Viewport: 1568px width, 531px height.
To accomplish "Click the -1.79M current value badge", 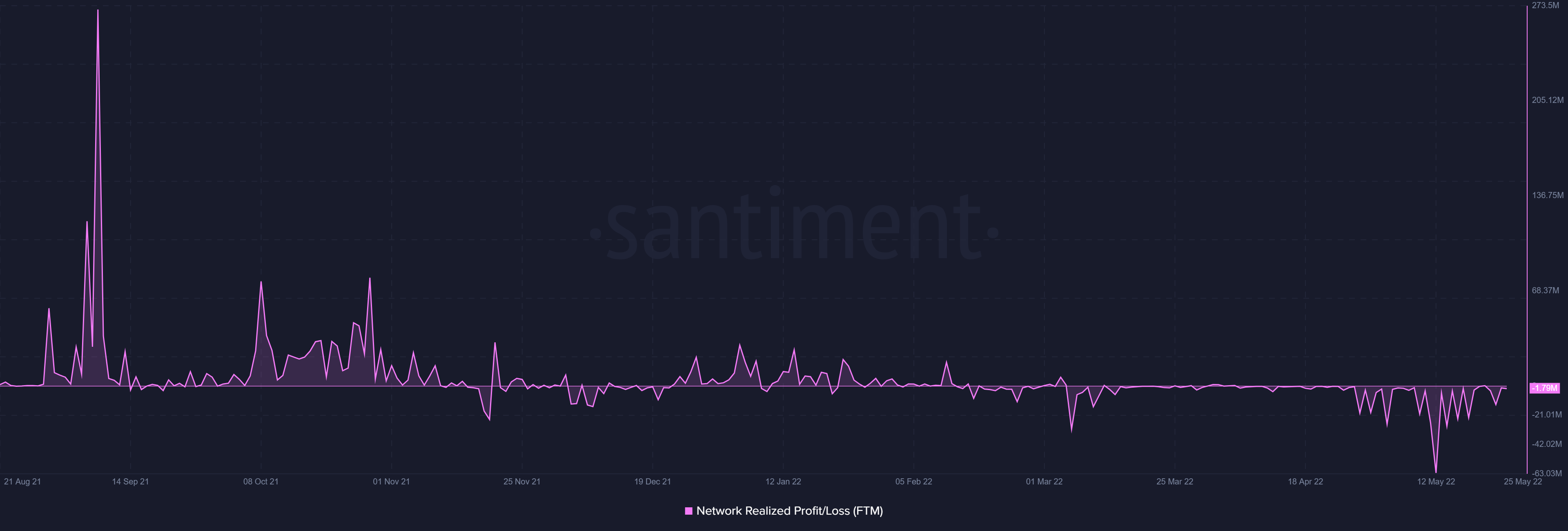I will 1544,388.
